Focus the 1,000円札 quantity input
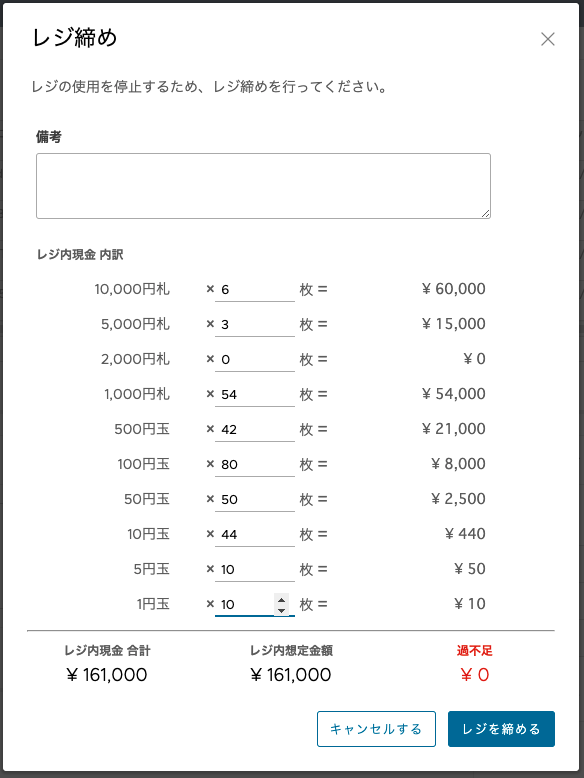Viewport: 584px width, 778px height. coord(255,395)
